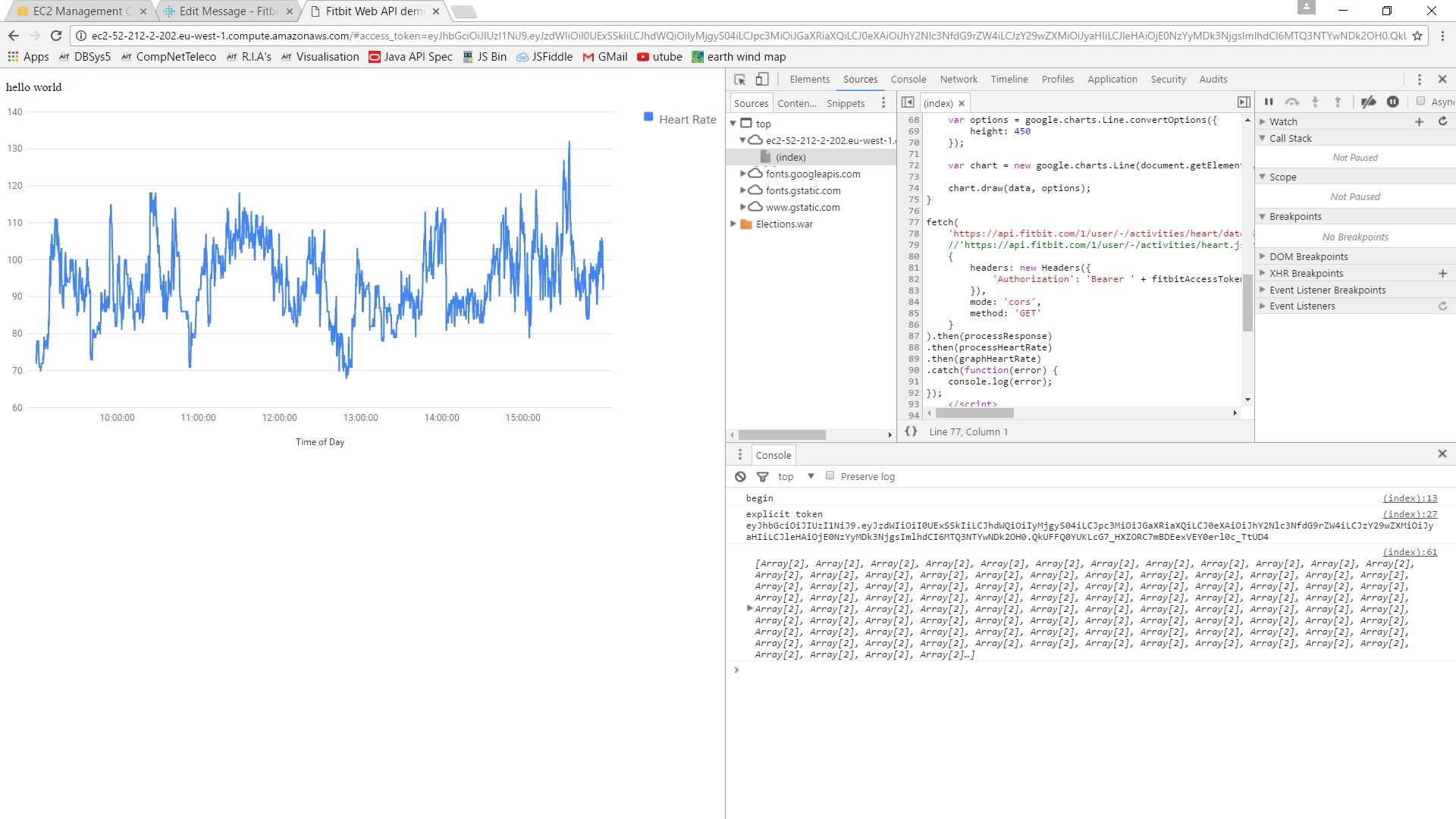Screen dimensions: 1456x819
Task: Select the Snippets navigator tab
Action: [x=845, y=103]
